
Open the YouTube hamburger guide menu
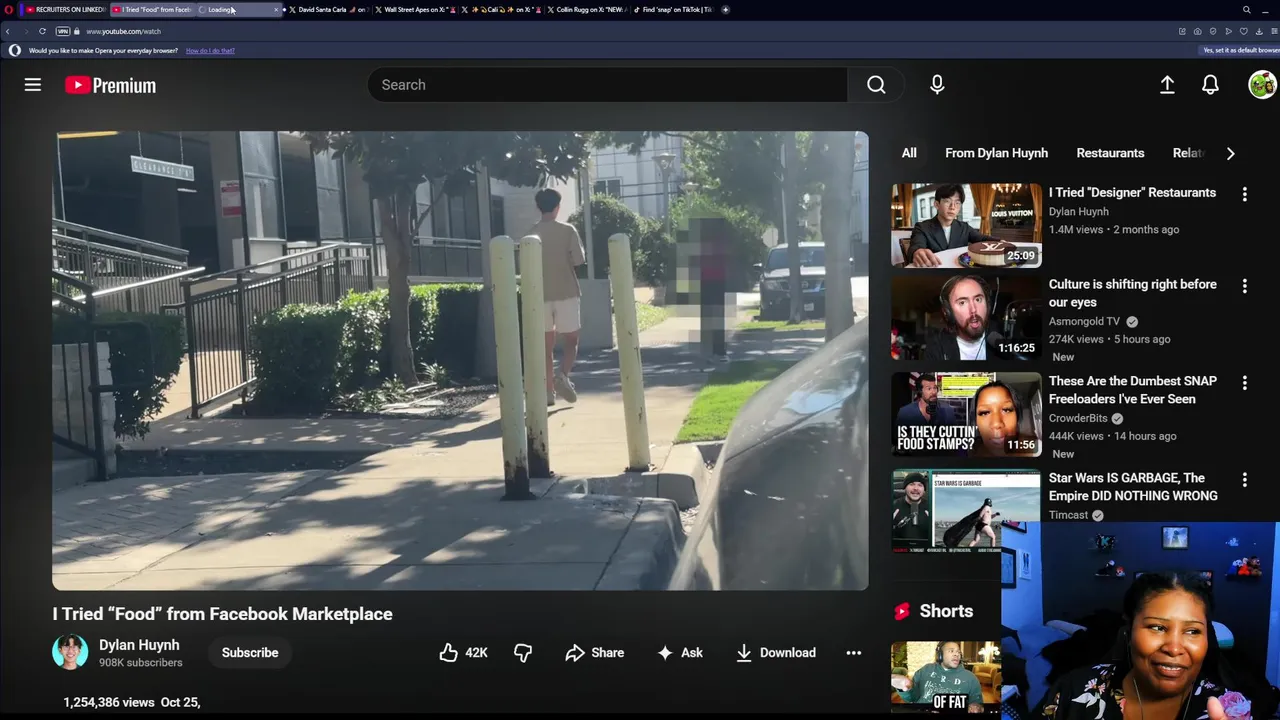(x=33, y=85)
